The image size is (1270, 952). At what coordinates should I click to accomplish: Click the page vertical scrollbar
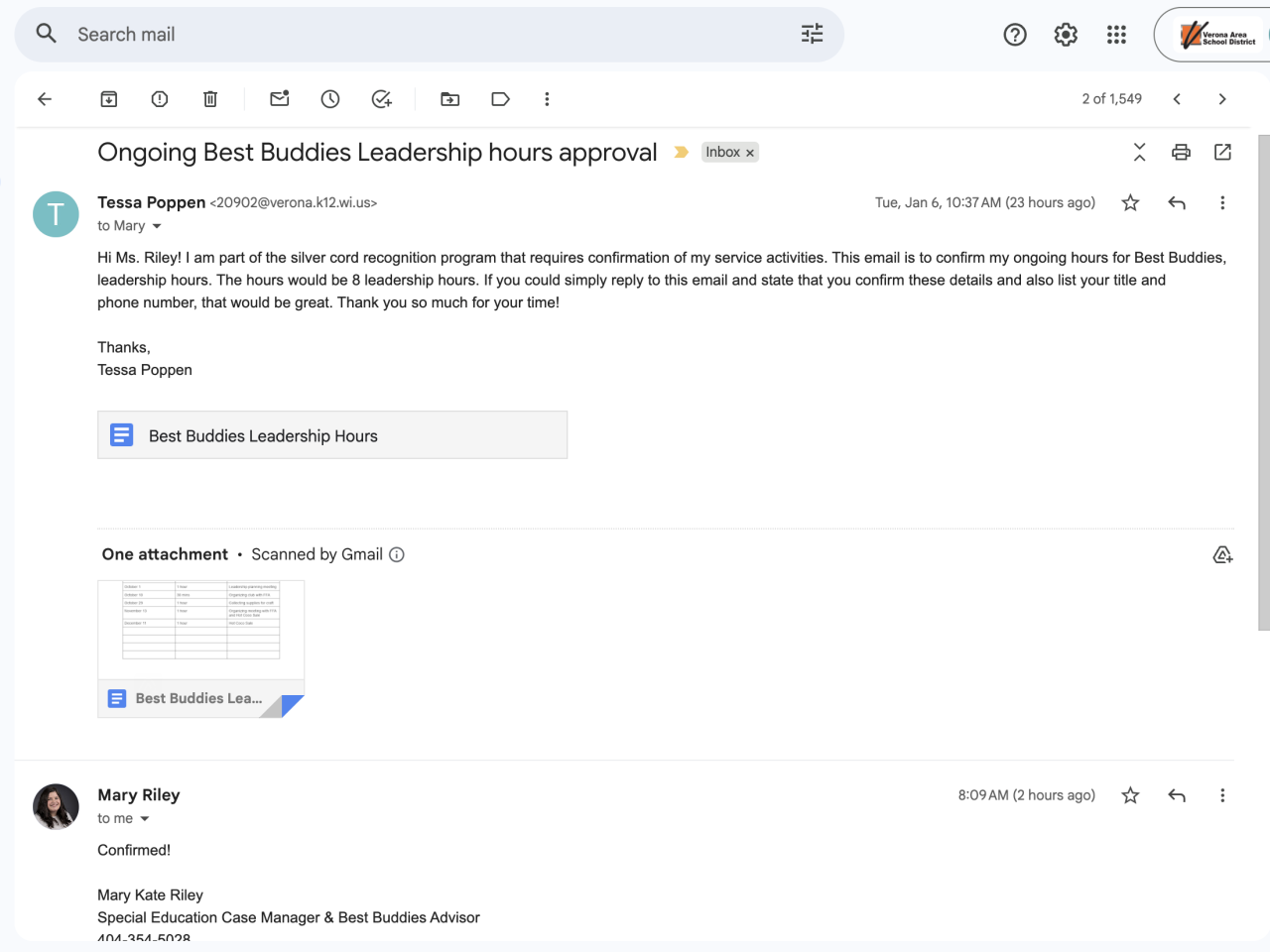click(1264, 382)
